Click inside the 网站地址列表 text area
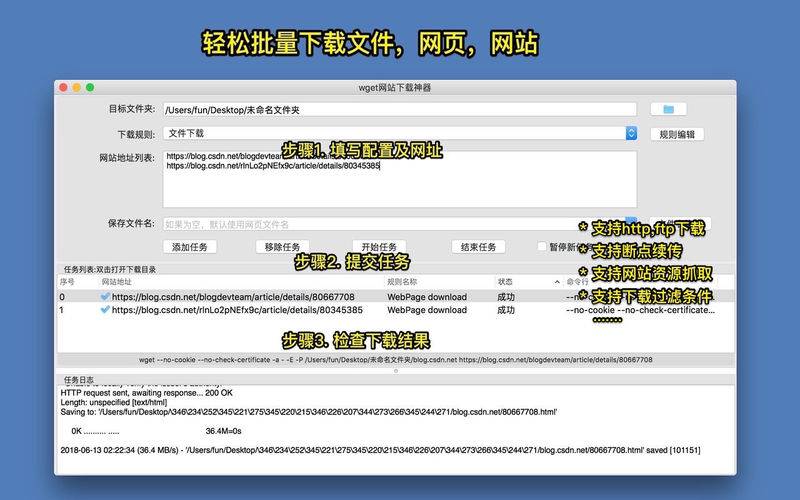 400,179
